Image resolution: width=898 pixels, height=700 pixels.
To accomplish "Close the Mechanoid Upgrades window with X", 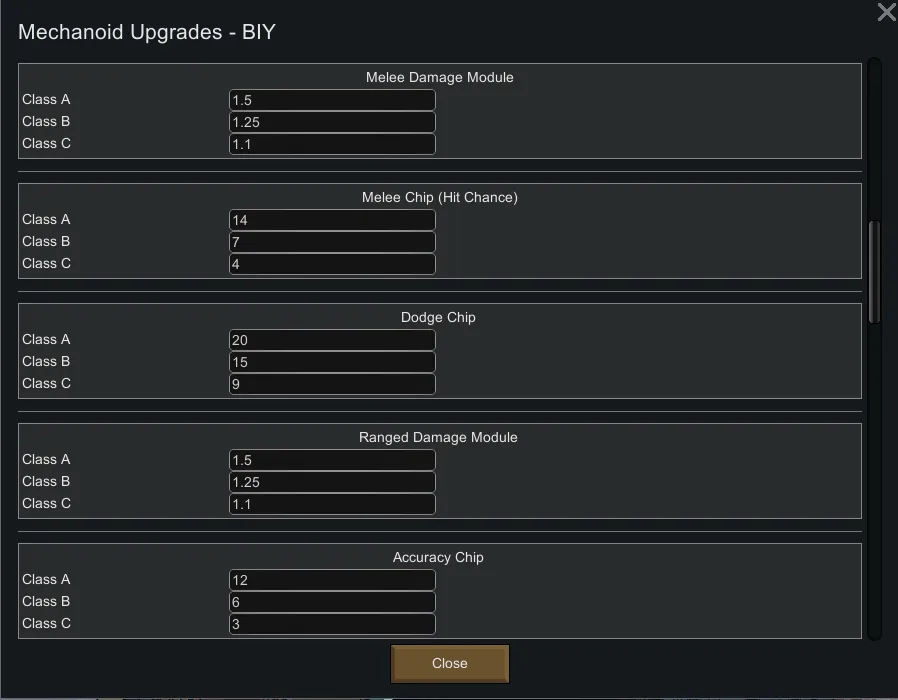I will pos(886,12).
